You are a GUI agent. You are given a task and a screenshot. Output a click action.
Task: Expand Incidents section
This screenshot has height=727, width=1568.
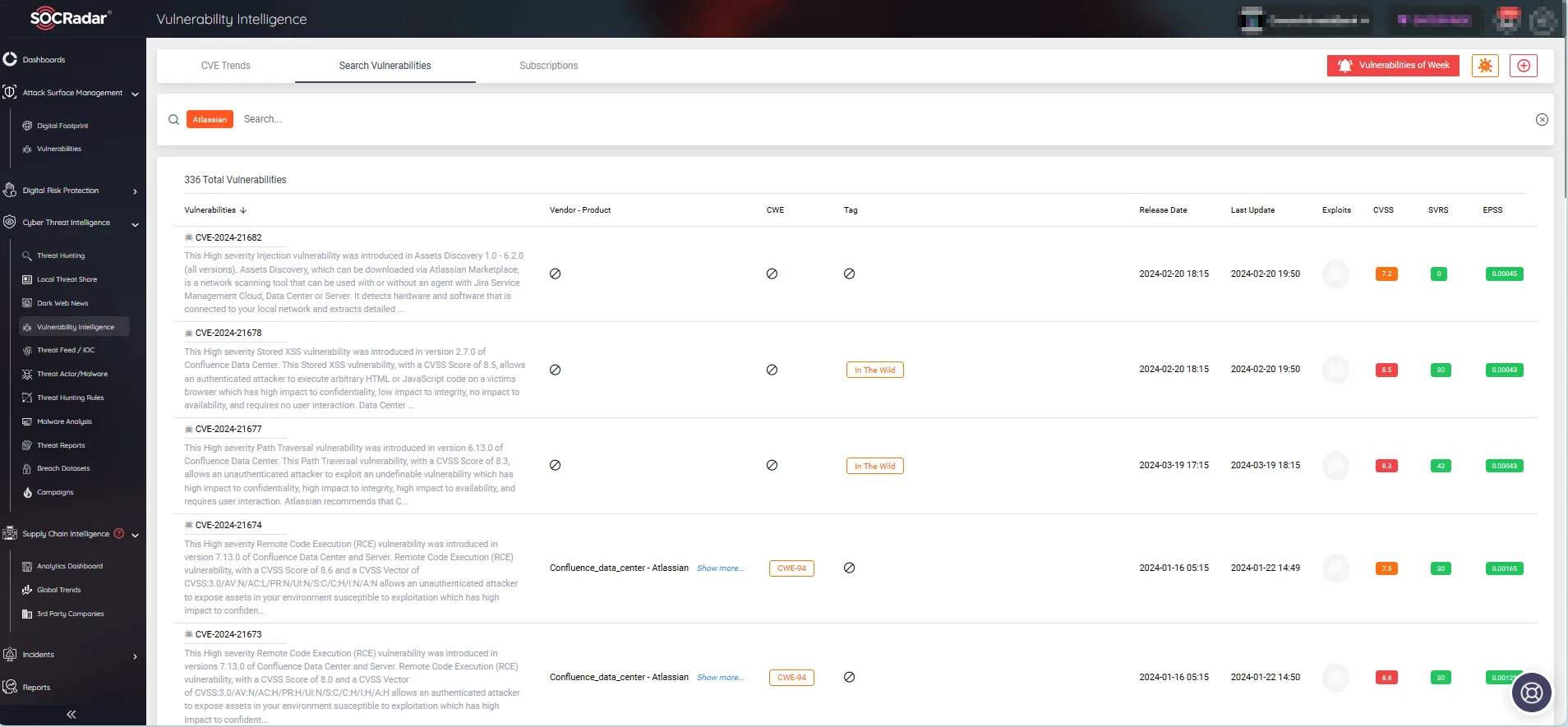135,656
